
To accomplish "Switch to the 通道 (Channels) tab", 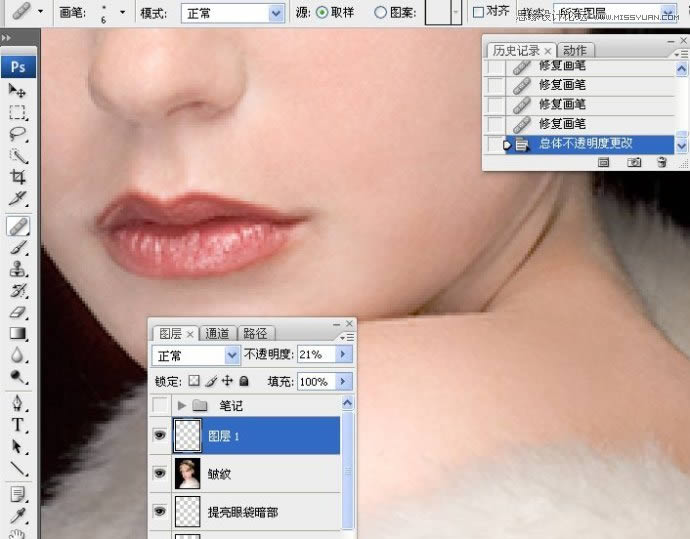I will point(217,333).
